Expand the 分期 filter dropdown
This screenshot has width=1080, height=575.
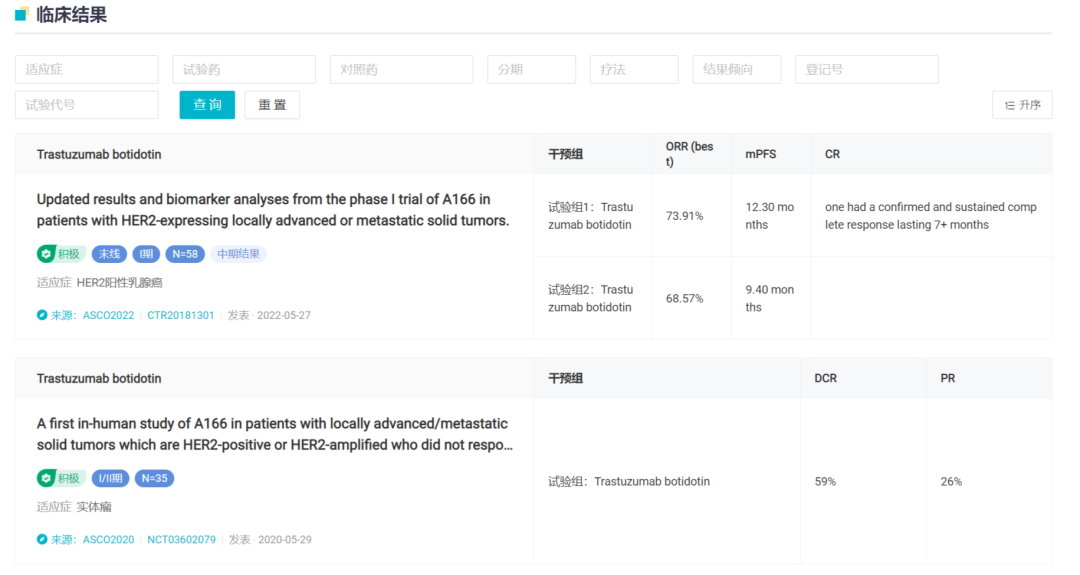531,69
